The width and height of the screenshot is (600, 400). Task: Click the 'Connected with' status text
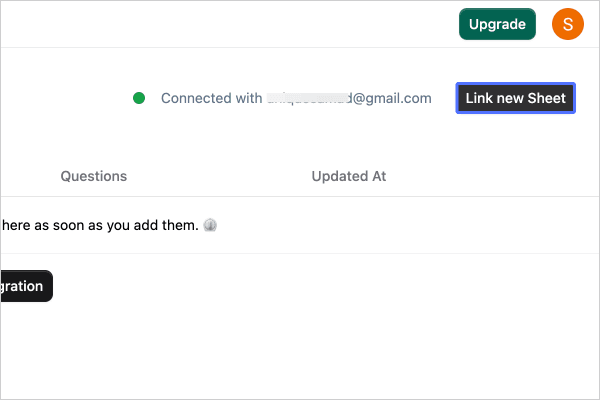click(x=212, y=98)
